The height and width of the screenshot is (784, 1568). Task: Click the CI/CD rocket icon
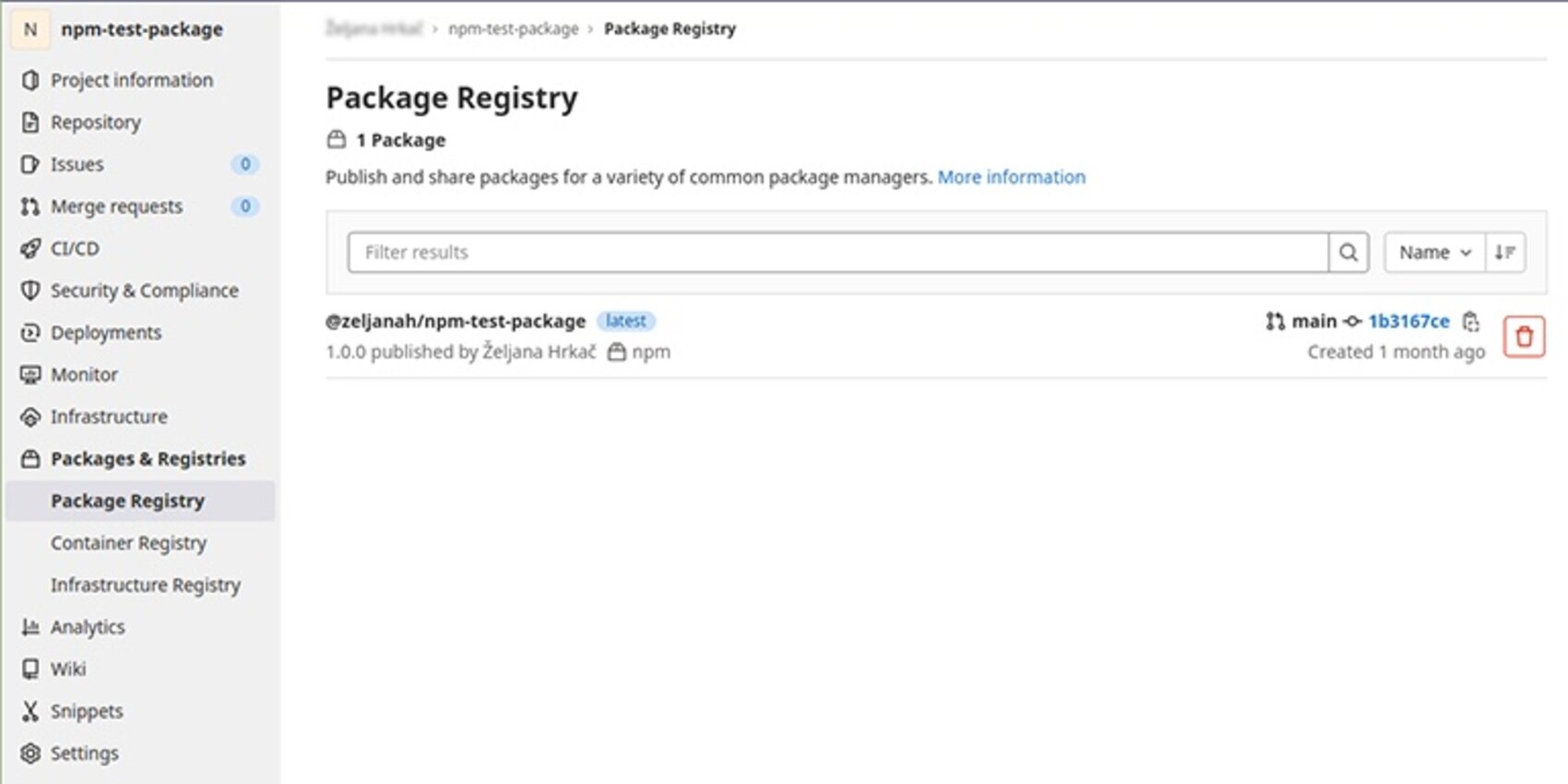(30, 248)
